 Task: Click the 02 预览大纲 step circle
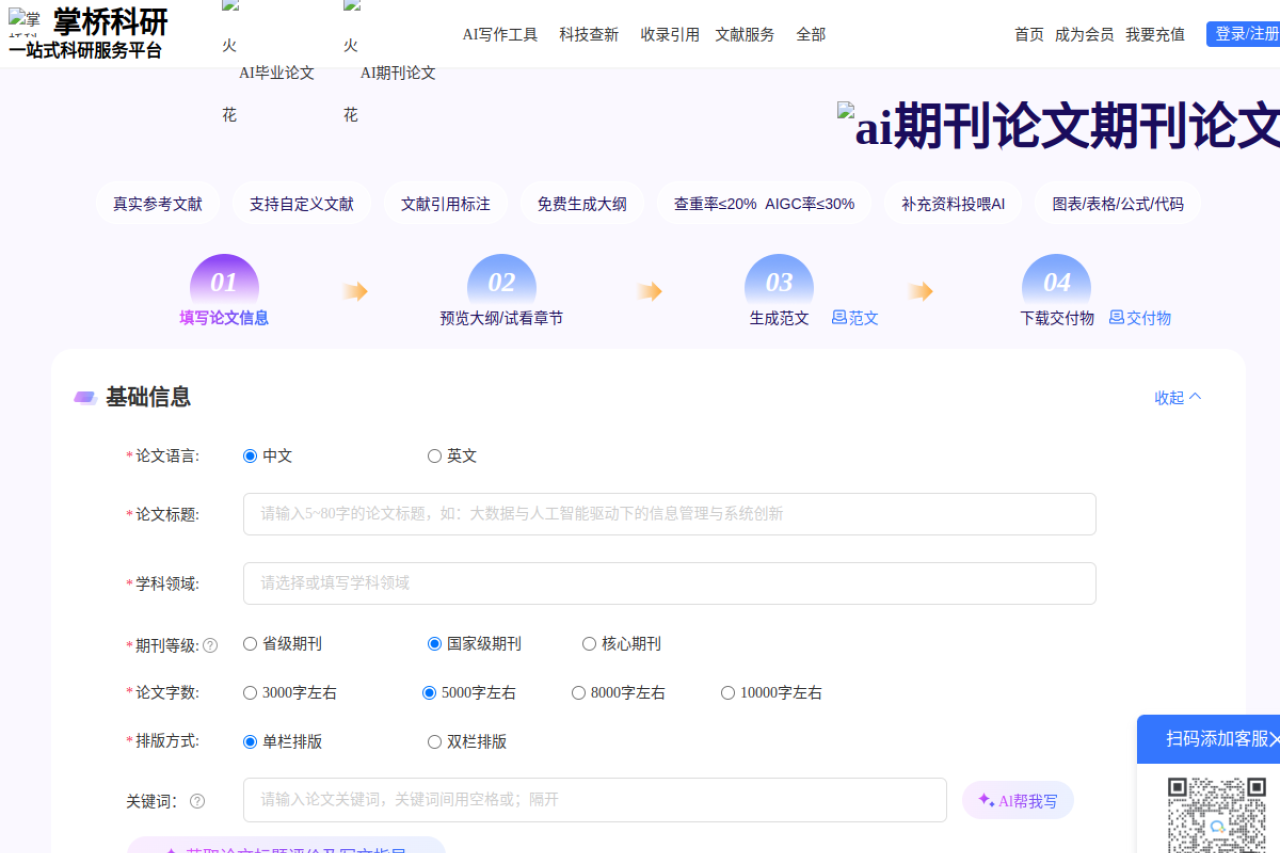coord(501,282)
